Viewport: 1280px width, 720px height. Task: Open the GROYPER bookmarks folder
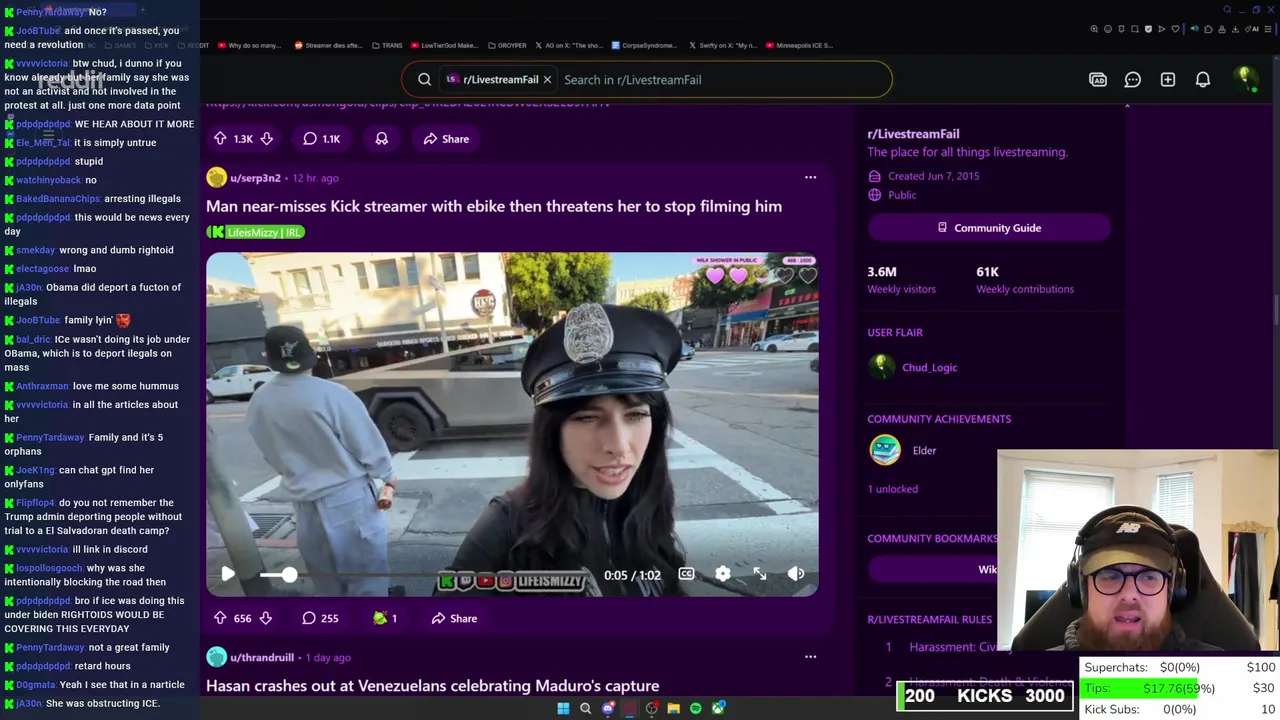[x=507, y=45]
